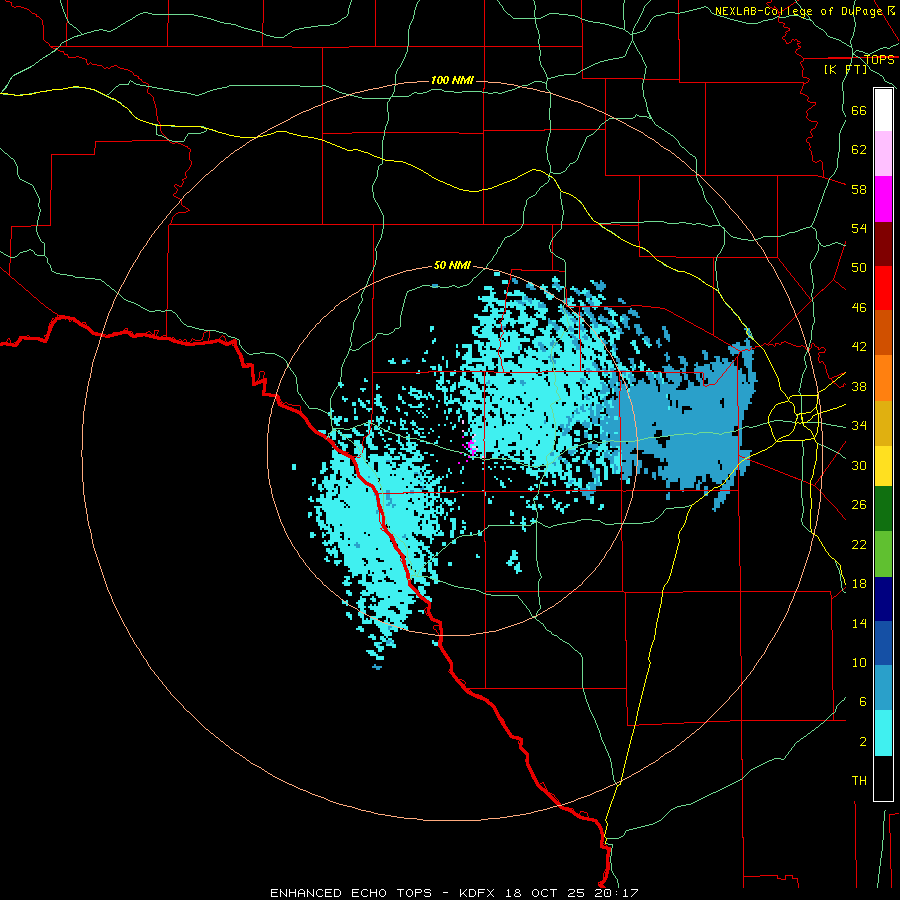
Task: Click the legend value 58
Action: click(x=859, y=189)
